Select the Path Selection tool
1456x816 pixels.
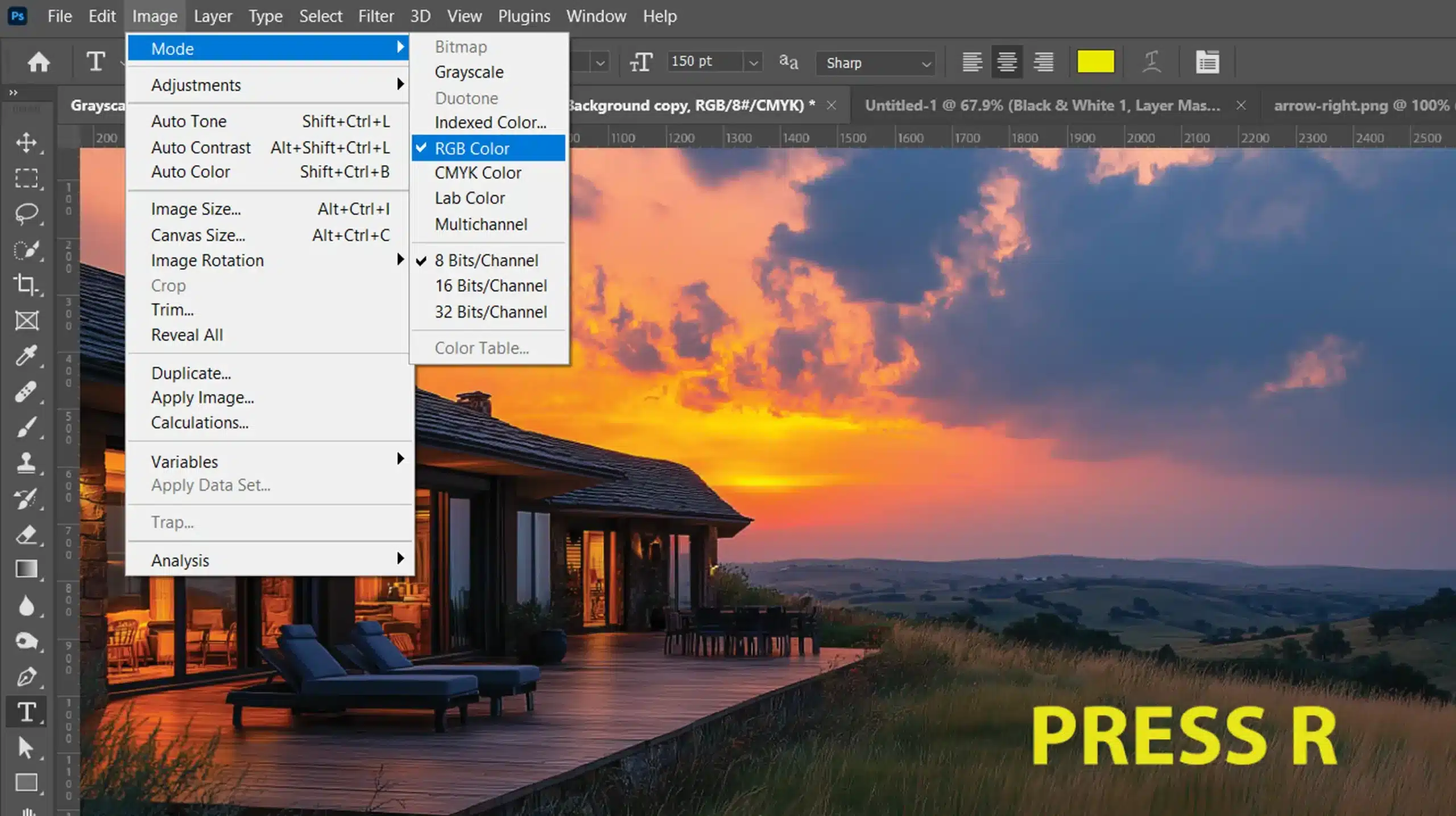pyautogui.click(x=26, y=748)
